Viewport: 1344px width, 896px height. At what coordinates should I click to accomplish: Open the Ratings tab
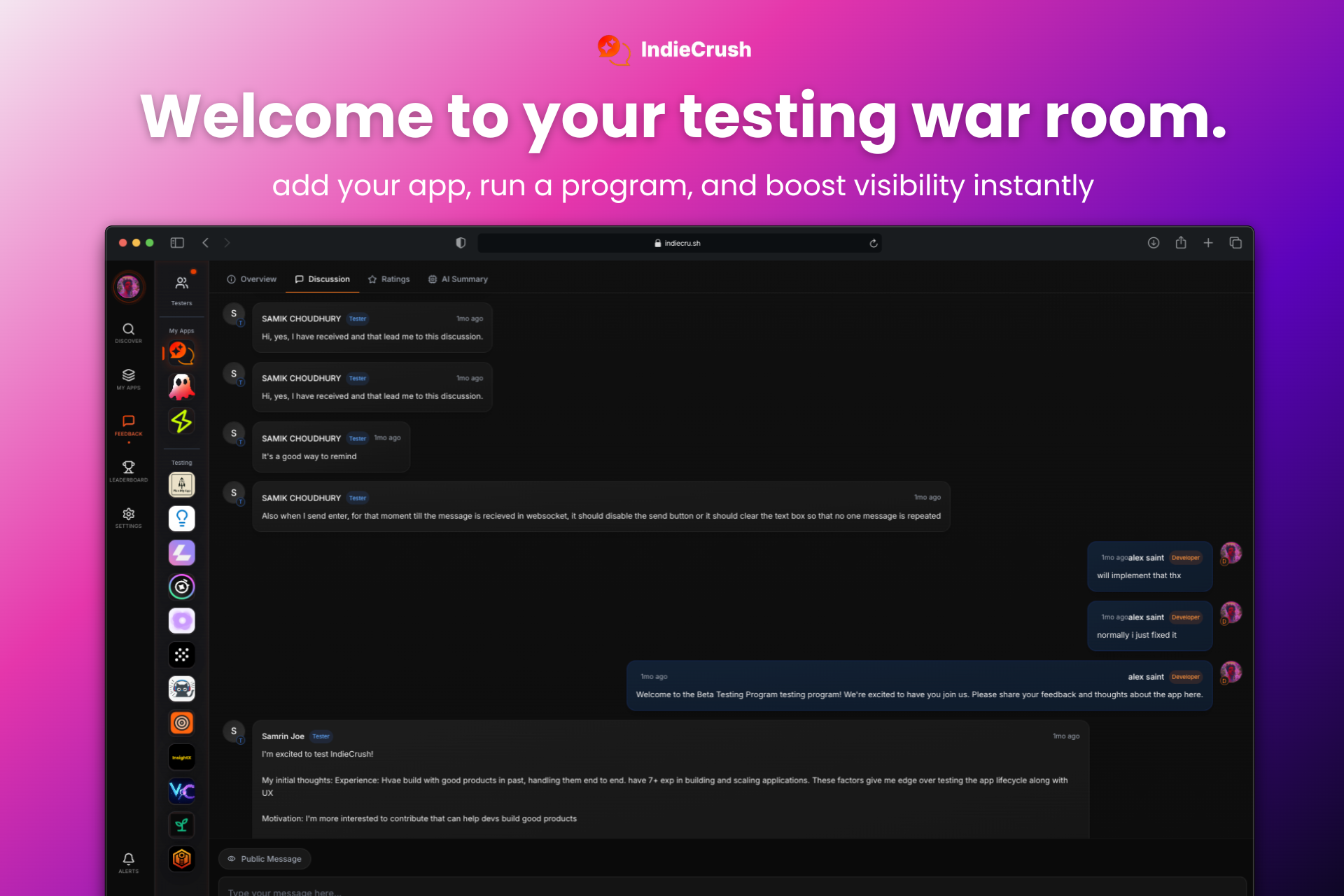pos(388,279)
